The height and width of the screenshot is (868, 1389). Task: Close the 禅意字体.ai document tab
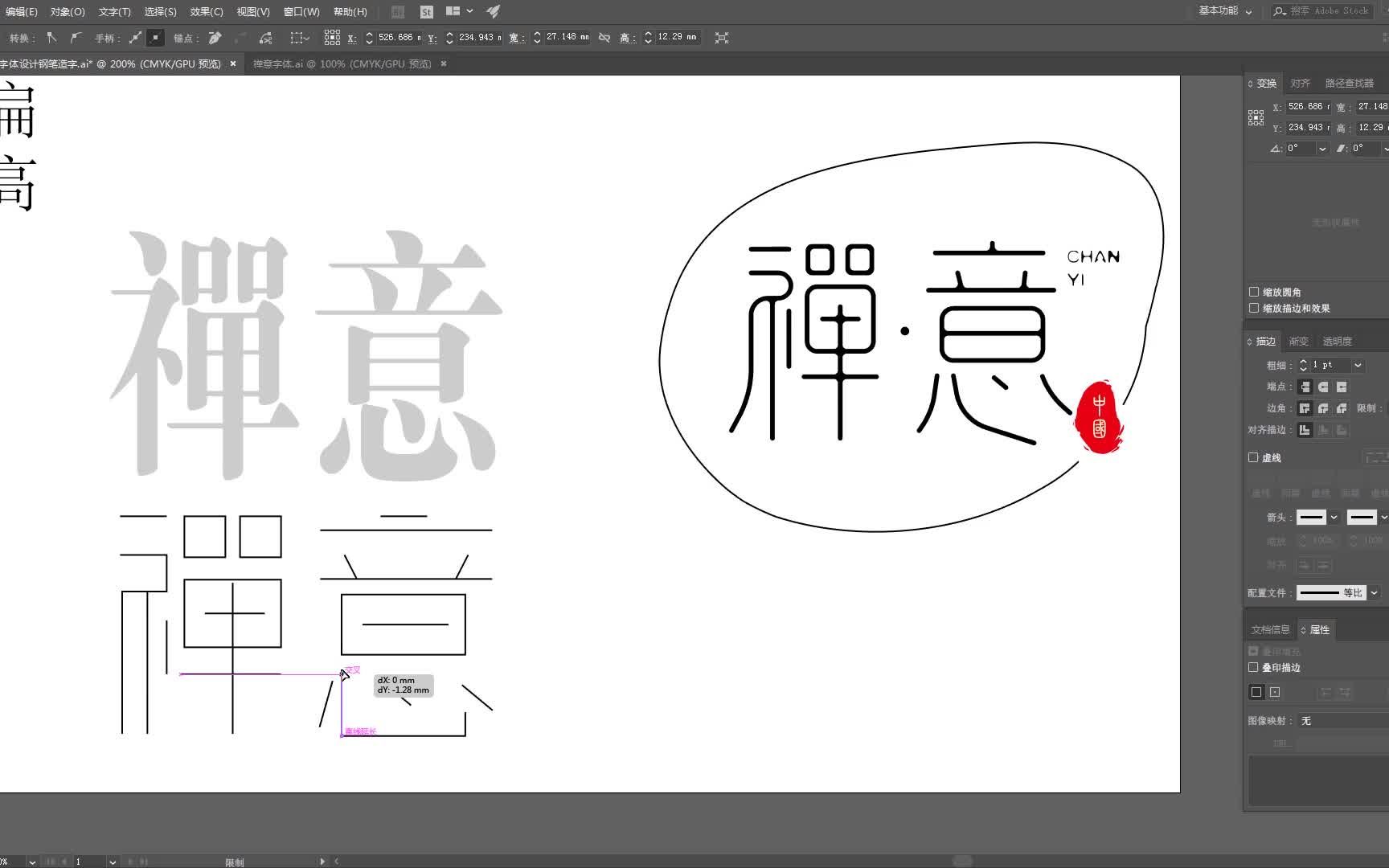pos(443,63)
